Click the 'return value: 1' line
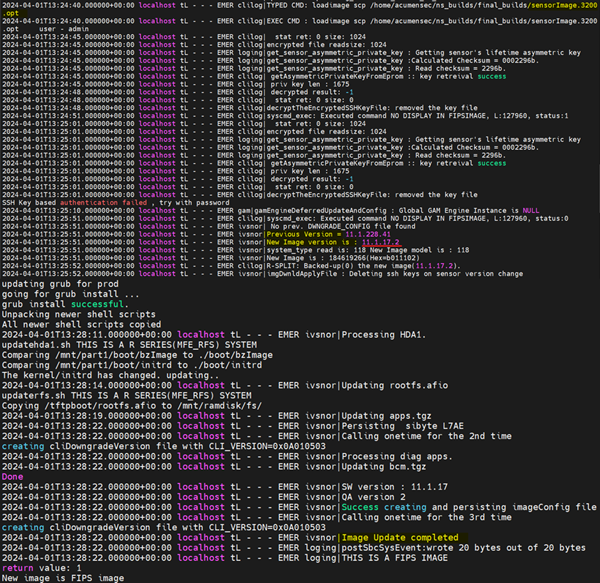 click(x=41, y=568)
